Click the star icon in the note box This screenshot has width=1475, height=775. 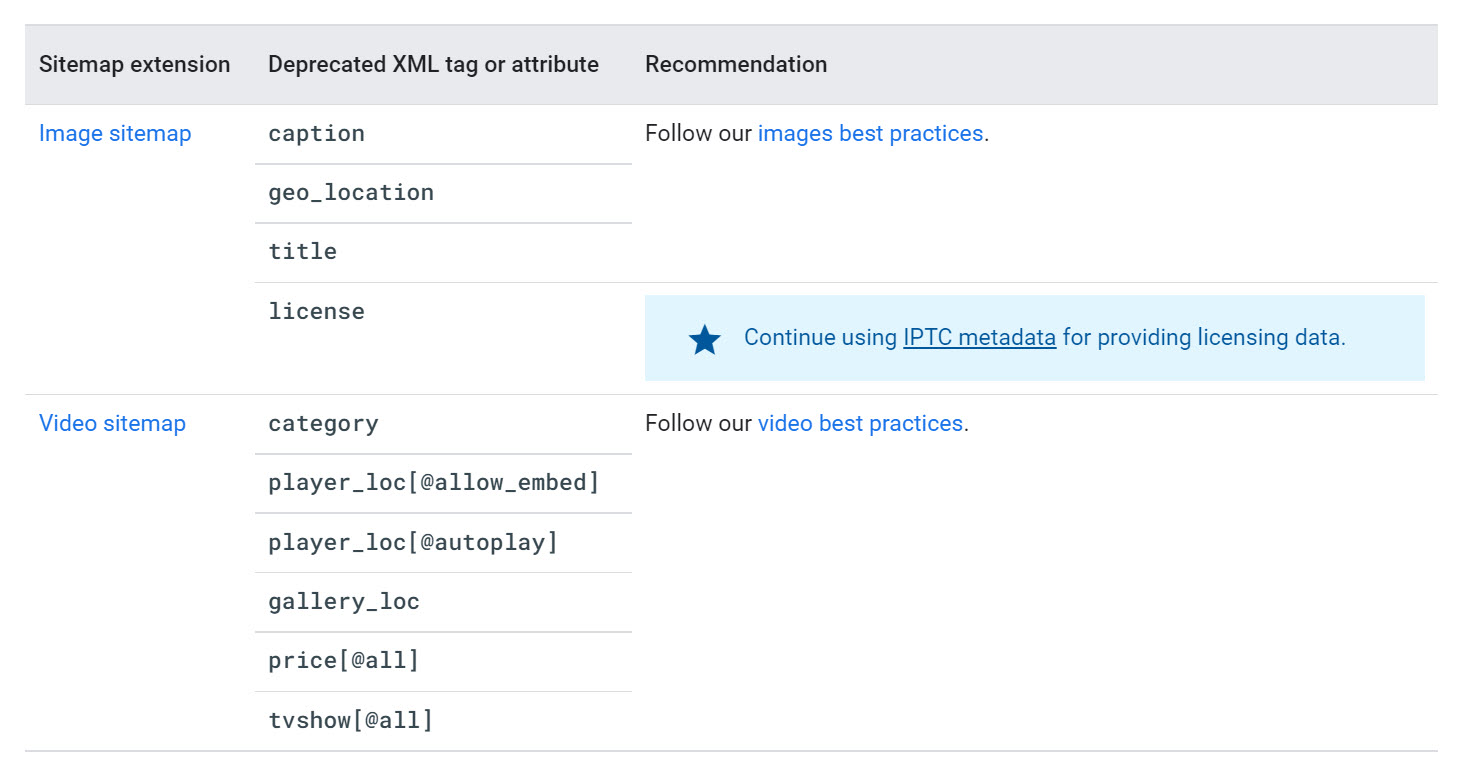pos(705,339)
